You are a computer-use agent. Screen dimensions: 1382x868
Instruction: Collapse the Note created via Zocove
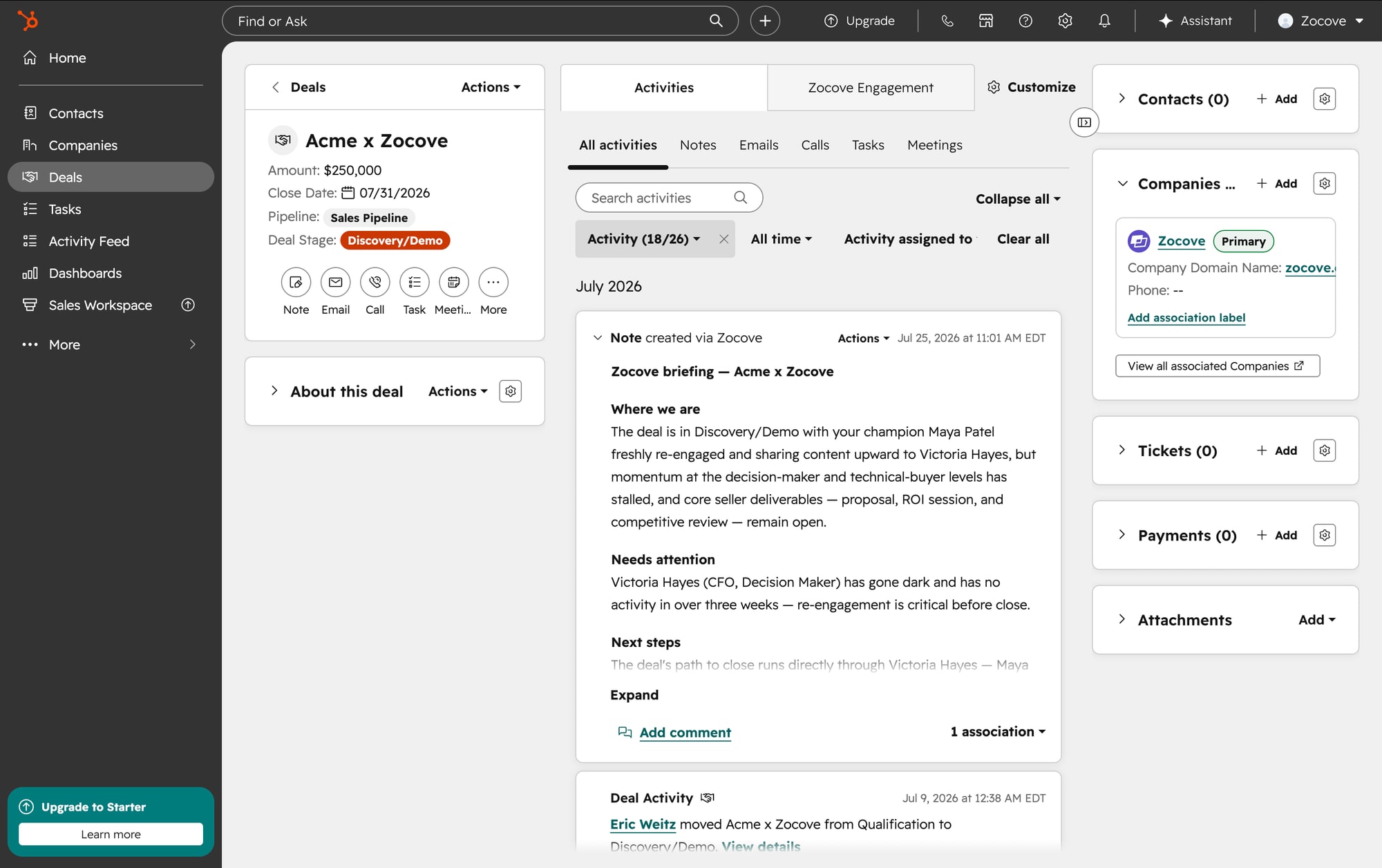tap(598, 338)
